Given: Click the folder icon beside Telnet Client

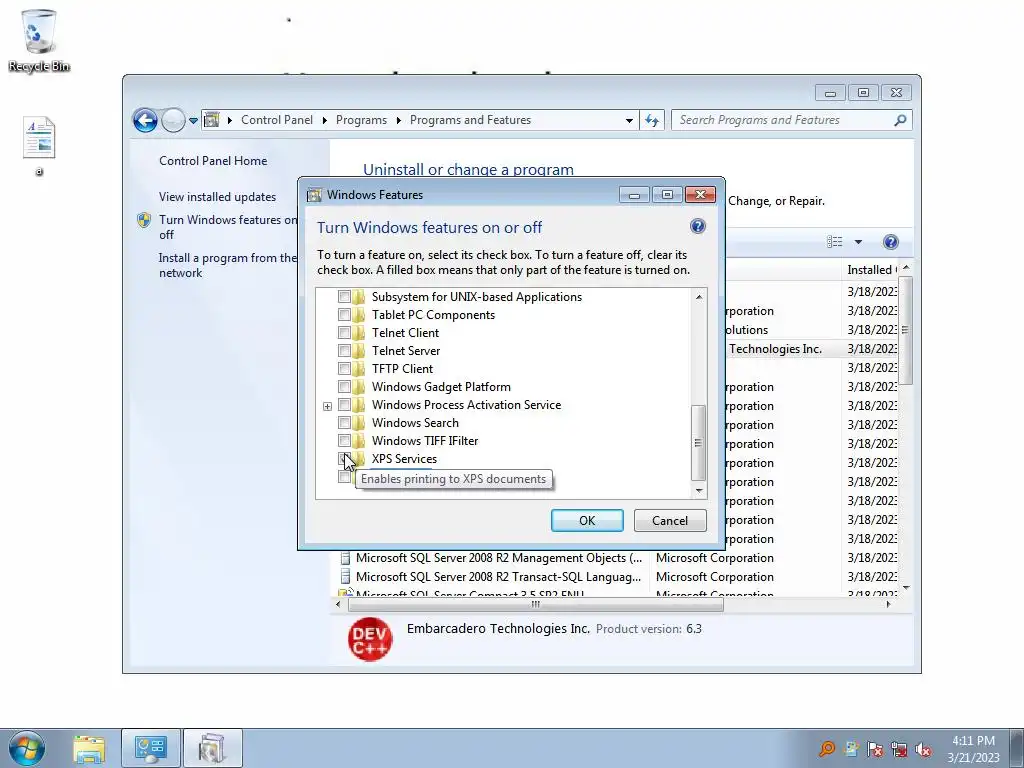Looking at the screenshot, I should (x=359, y=333).
